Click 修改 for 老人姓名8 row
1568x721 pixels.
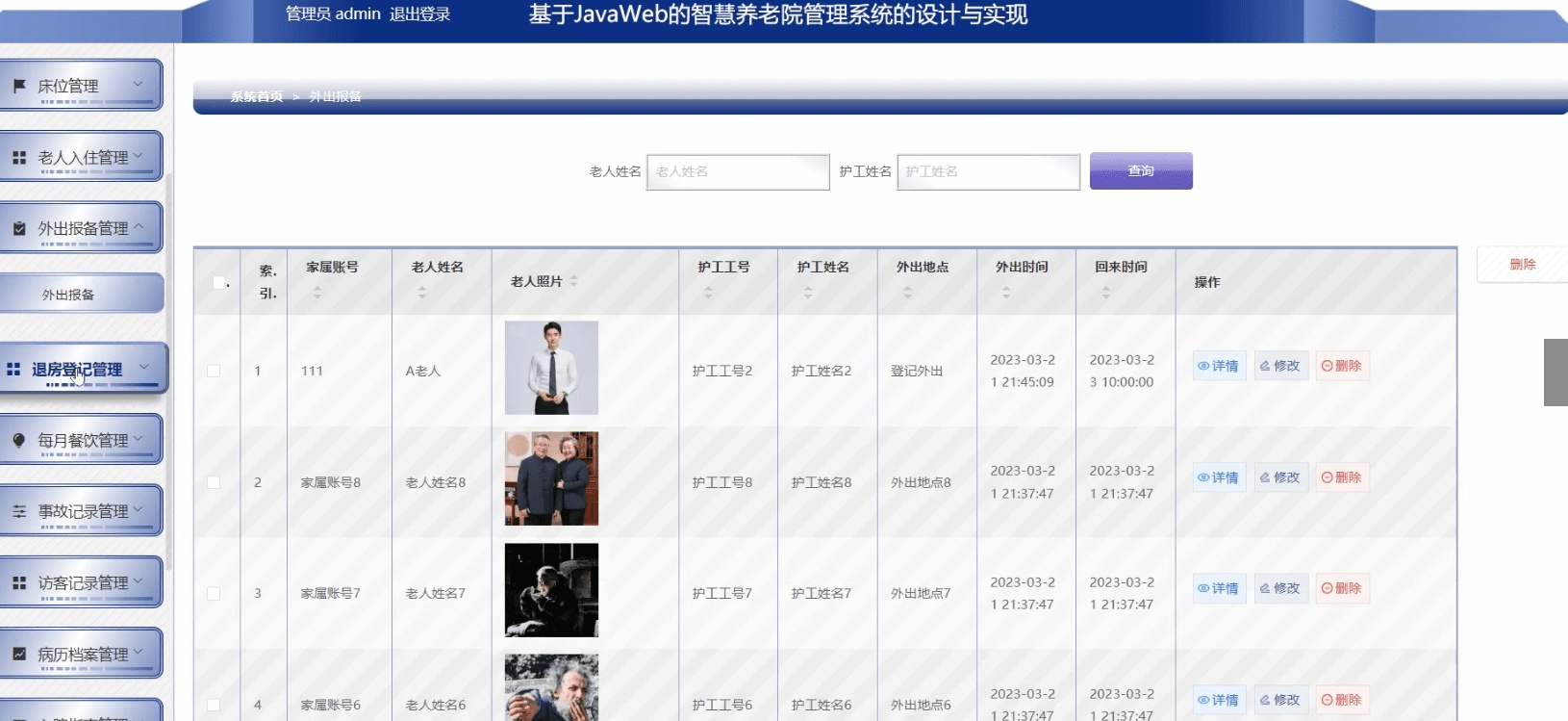[x=1280, y=477]
